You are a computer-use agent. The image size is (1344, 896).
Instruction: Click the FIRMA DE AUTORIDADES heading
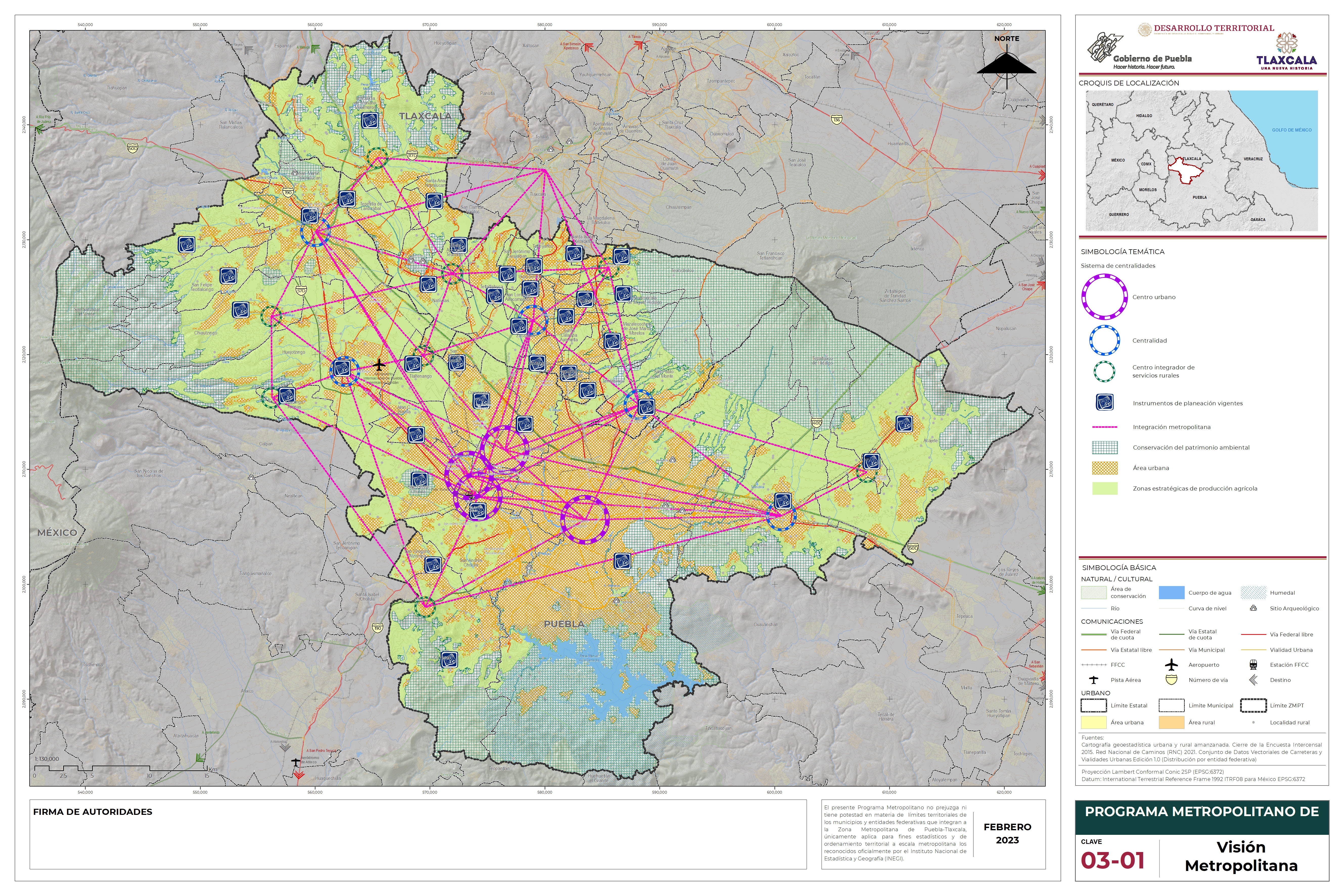pos(93,812)
